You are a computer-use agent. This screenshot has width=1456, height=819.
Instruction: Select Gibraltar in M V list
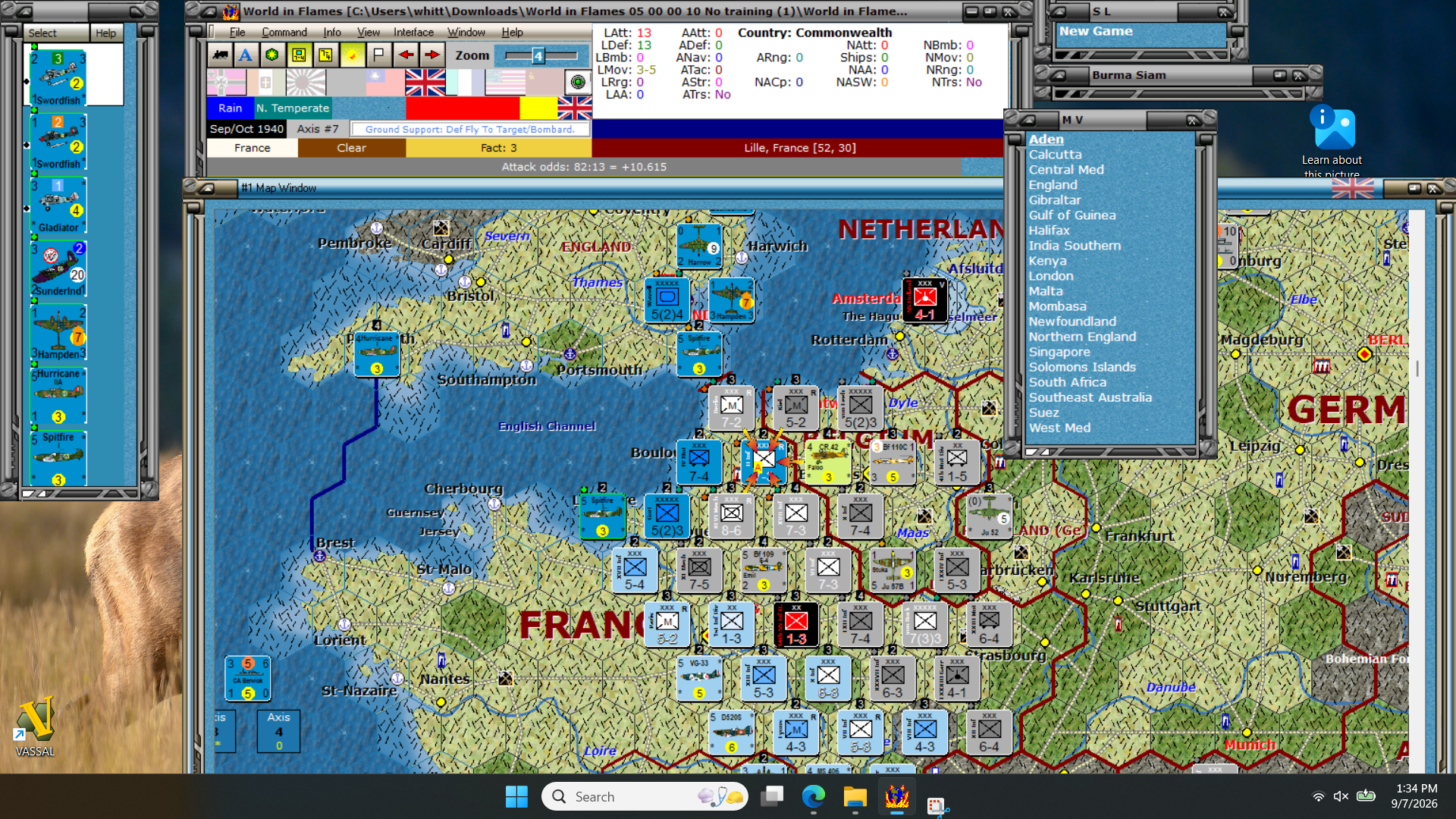1054,199
